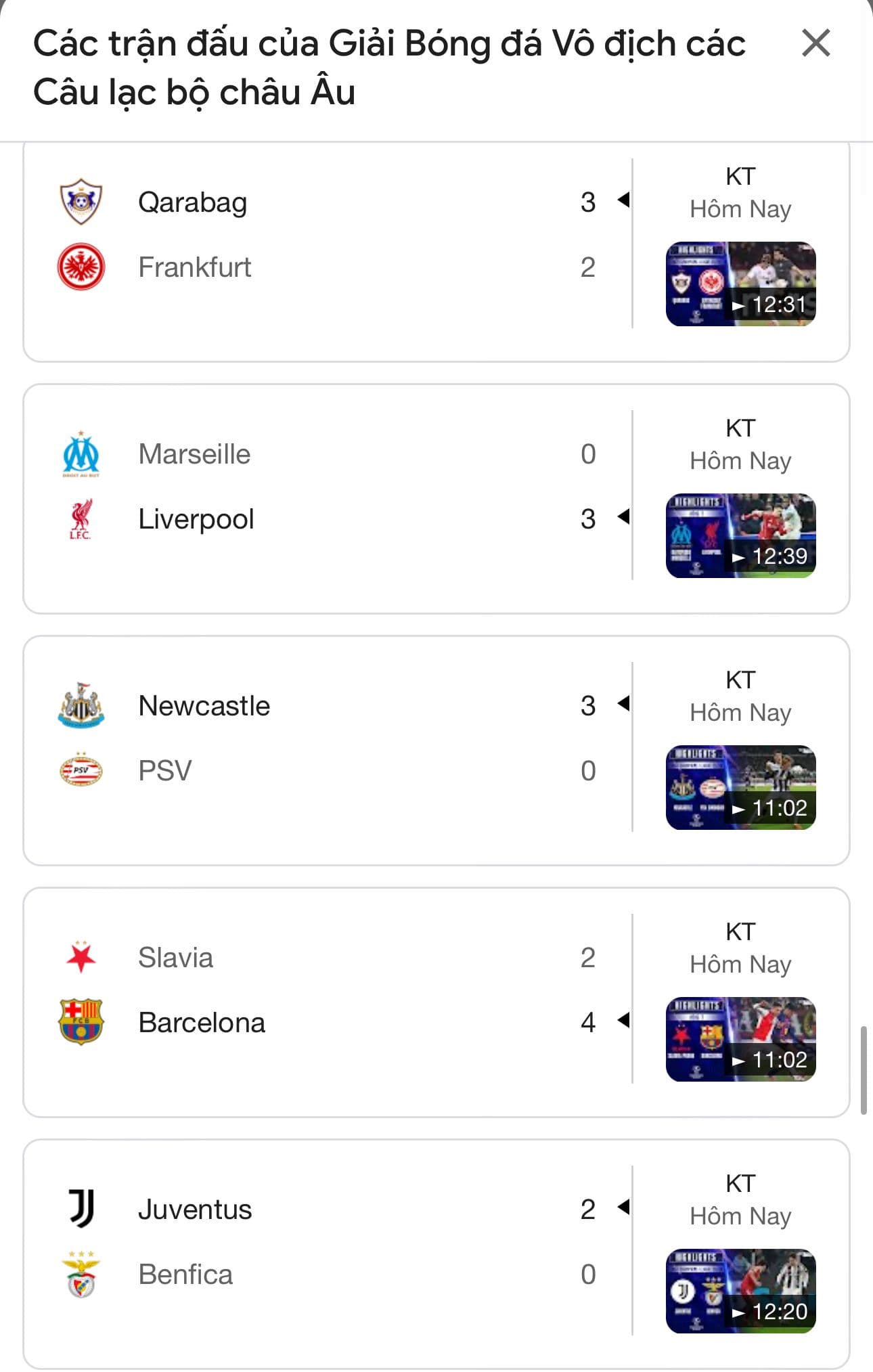Play Newcastle vs PSV highlights video

click(x=740, y=788)
